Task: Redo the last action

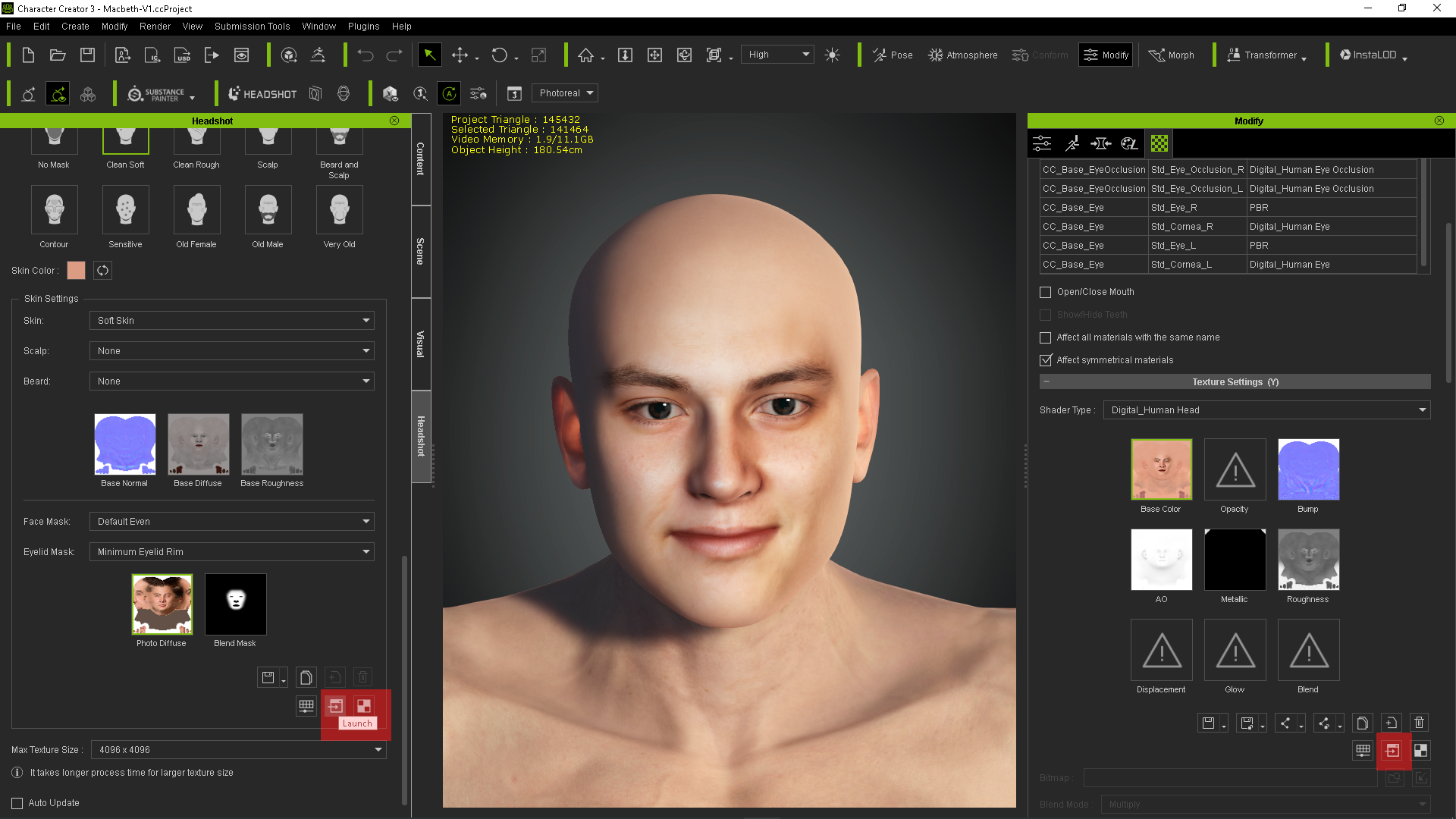Action: [x=394, y=55]
